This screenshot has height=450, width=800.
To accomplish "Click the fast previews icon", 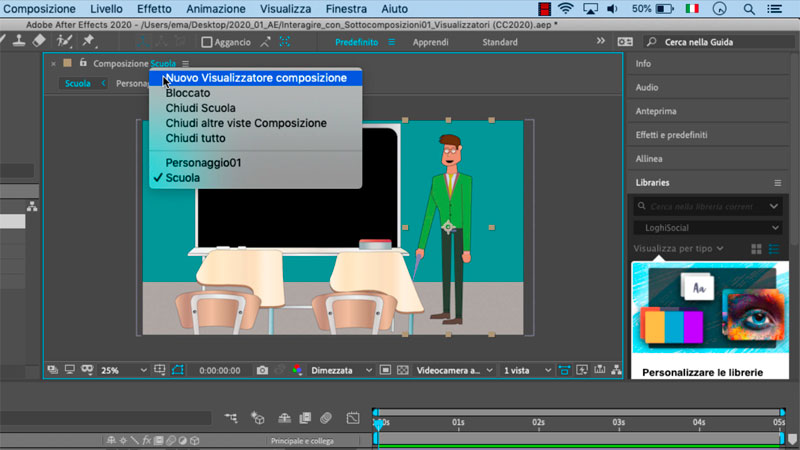I will [582, 370].
